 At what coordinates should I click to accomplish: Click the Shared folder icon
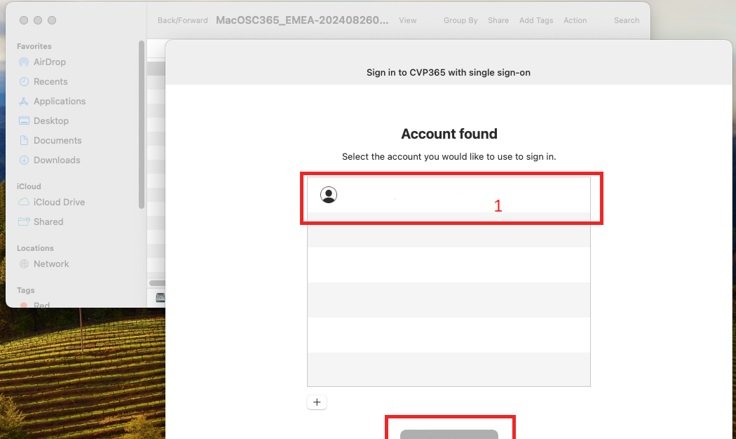pos(23,222)
